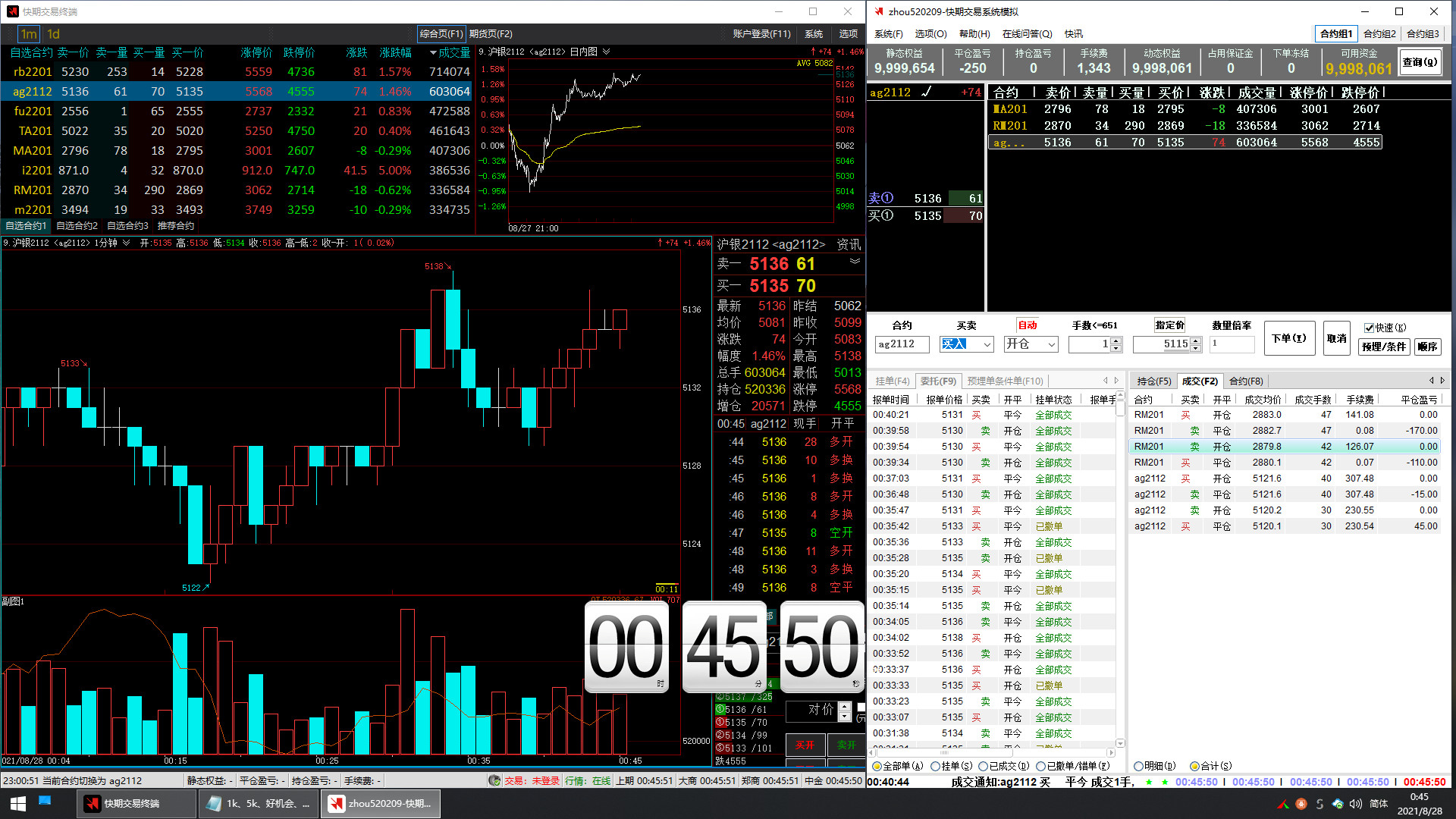Collapse quote panel chevron beside 卖一
The height and width of the screenshot is (819, 1456).
point(855,261)
